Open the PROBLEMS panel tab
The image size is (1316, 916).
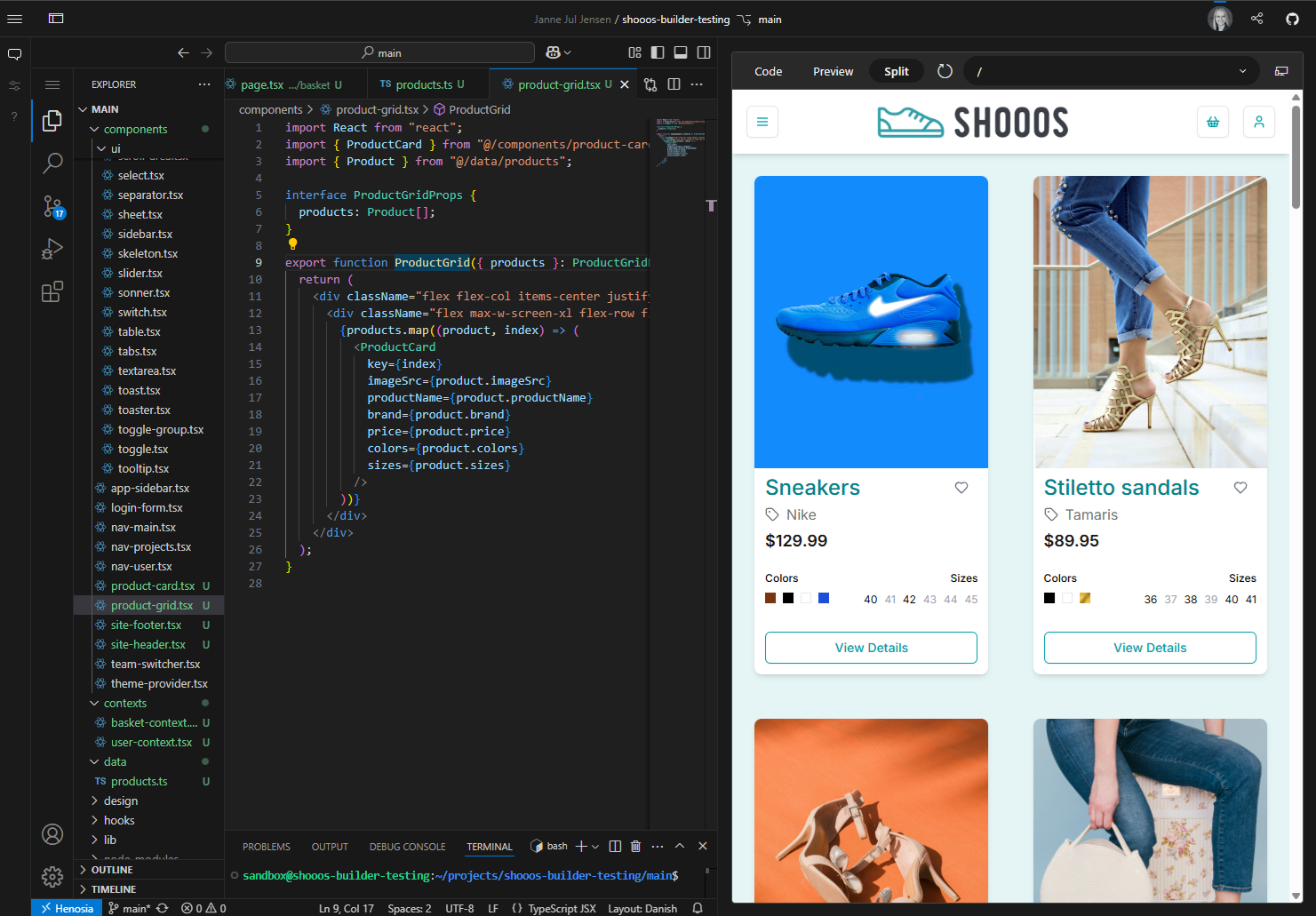267,847
